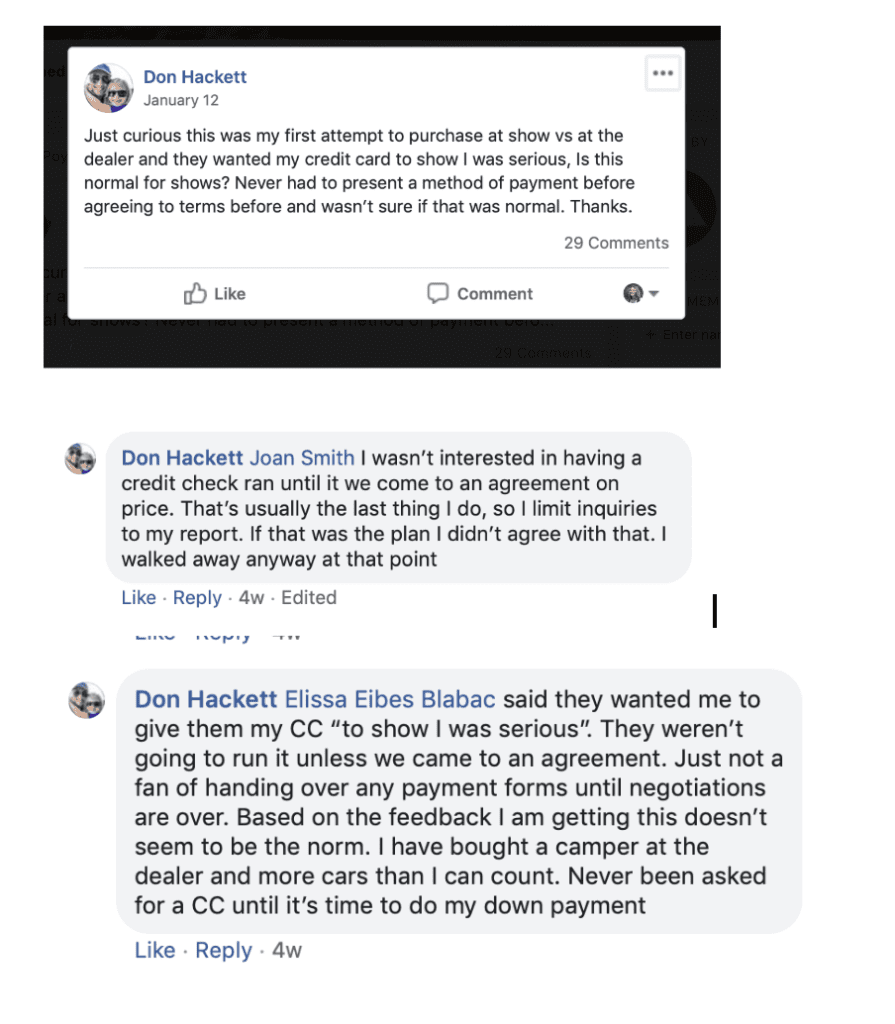Reply to the comment mentioning Elissa Eibes Blabac
Viewport: 895px width, 1024px height.
tap(223, 950)
